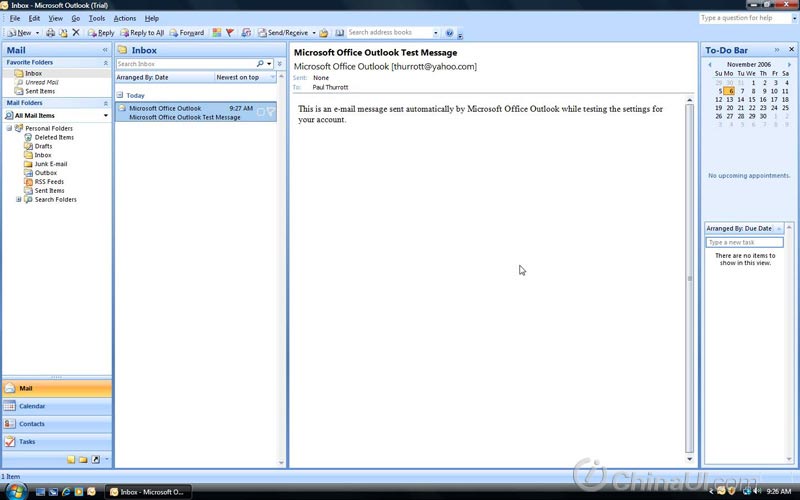800x500 pixels.
Task: Collapse the Personal Folders tree node
Action: (x=9, y=128)
